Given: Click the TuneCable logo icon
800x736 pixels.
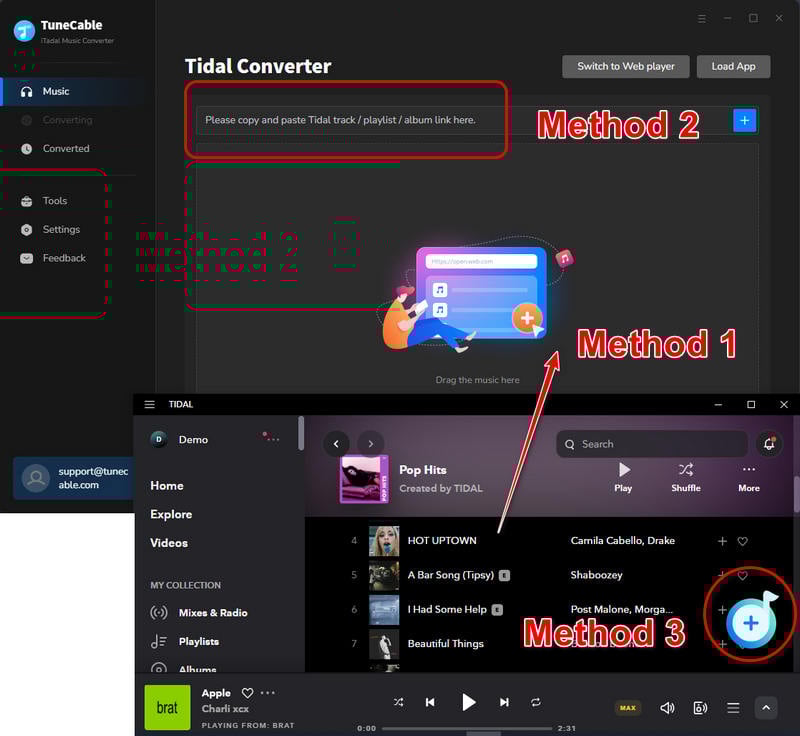Looking at the screenshot, I should [24, 31].
